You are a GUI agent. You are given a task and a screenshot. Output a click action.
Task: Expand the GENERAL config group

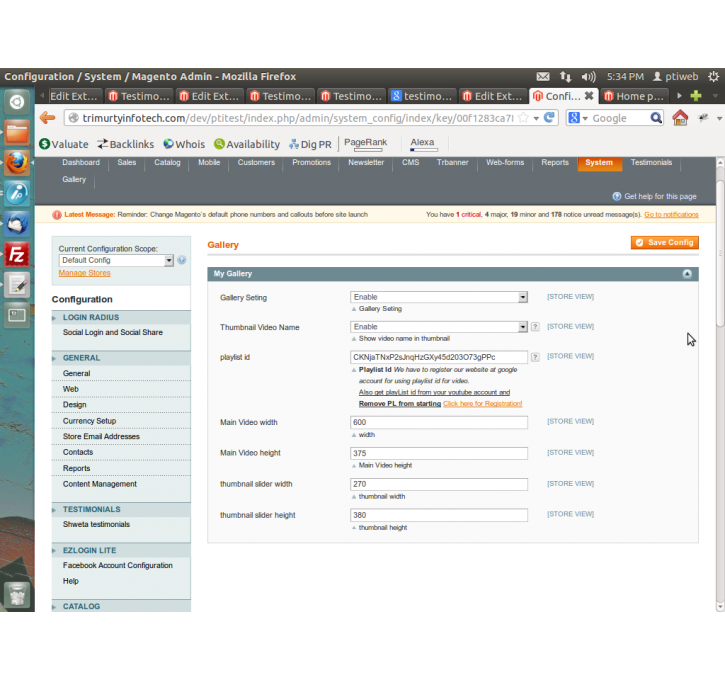(x=121, y=358)
